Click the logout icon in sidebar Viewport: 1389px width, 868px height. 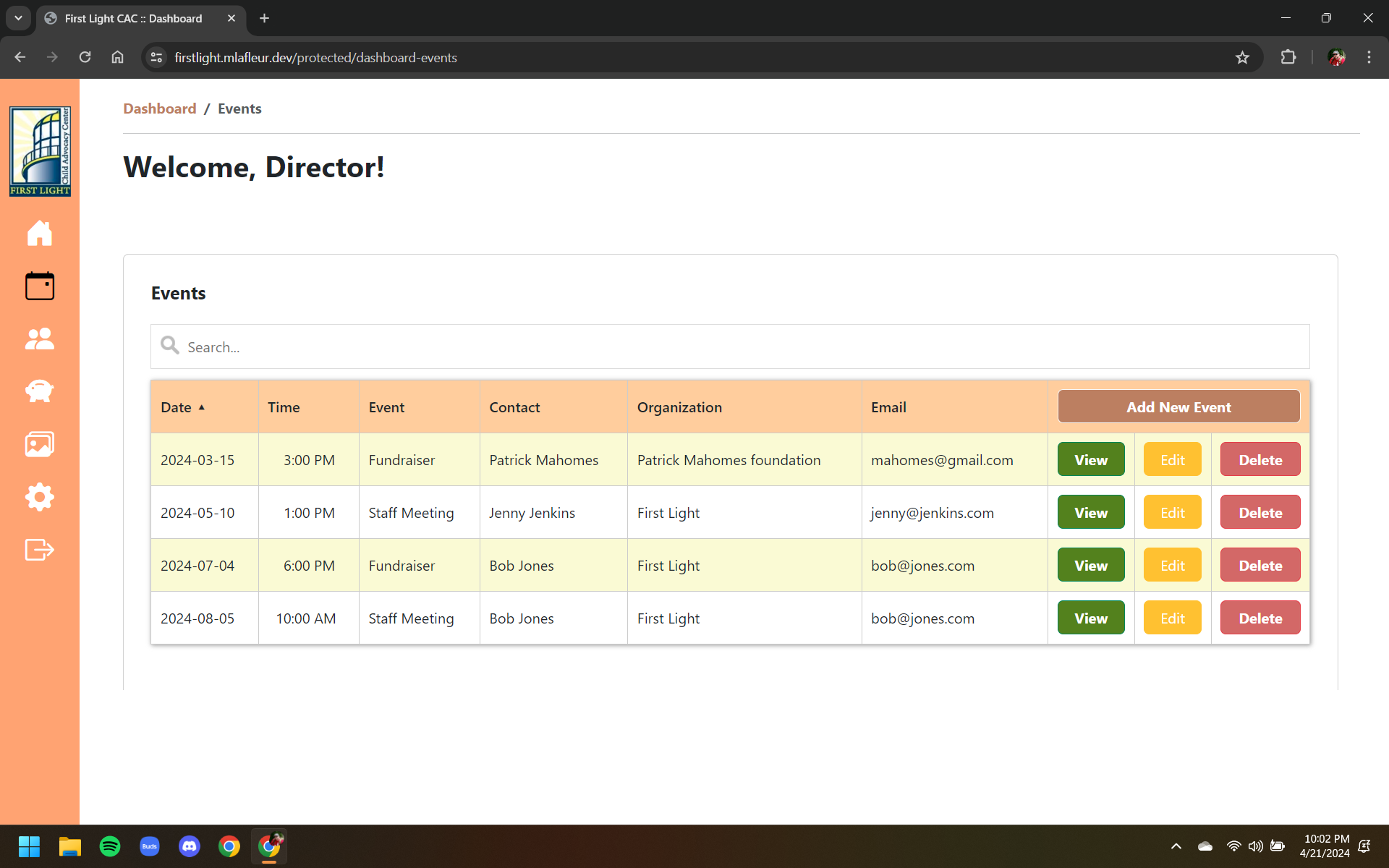[x=40, y=550]
